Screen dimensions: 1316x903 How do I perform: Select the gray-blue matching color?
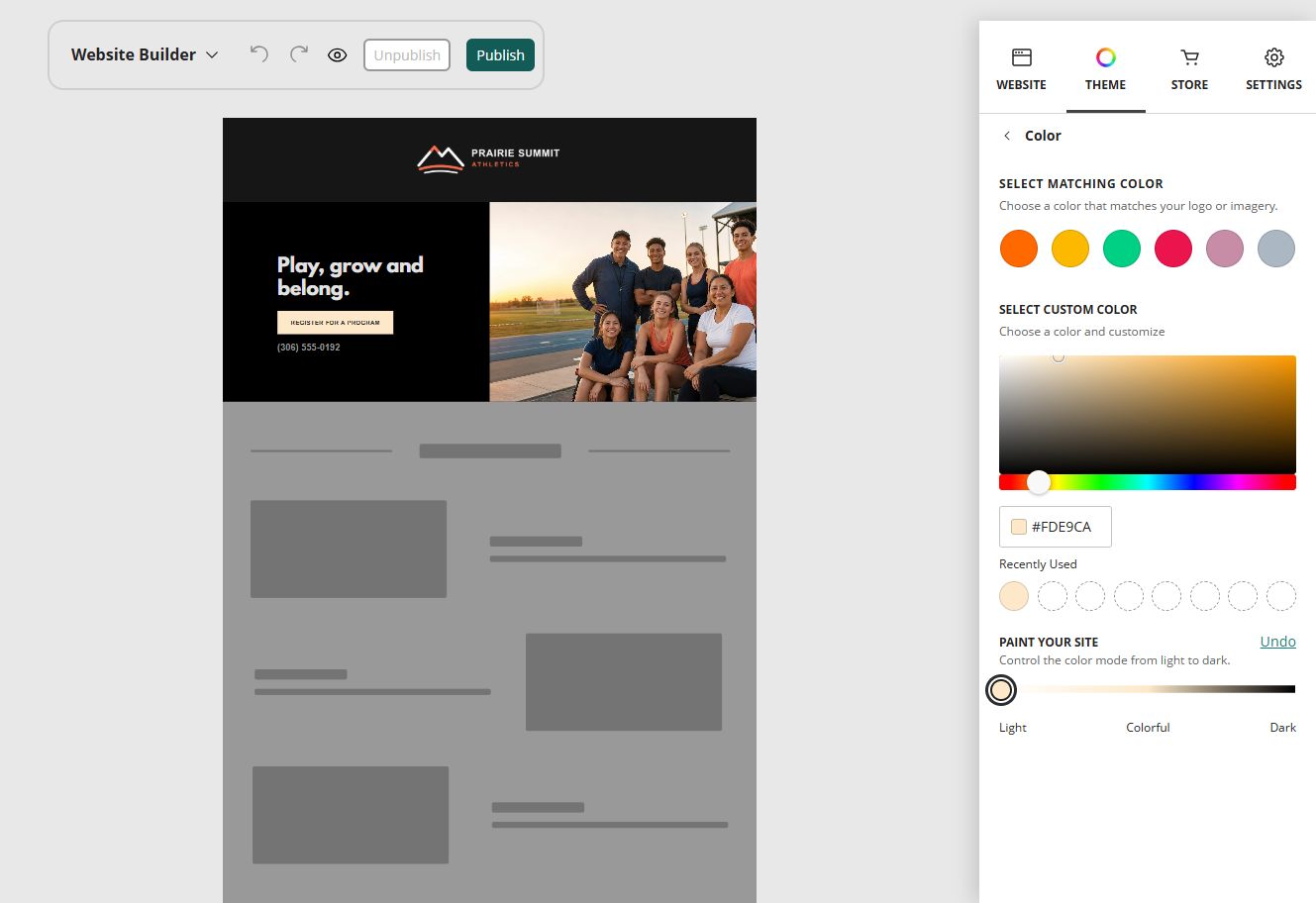coord(1276,249)
